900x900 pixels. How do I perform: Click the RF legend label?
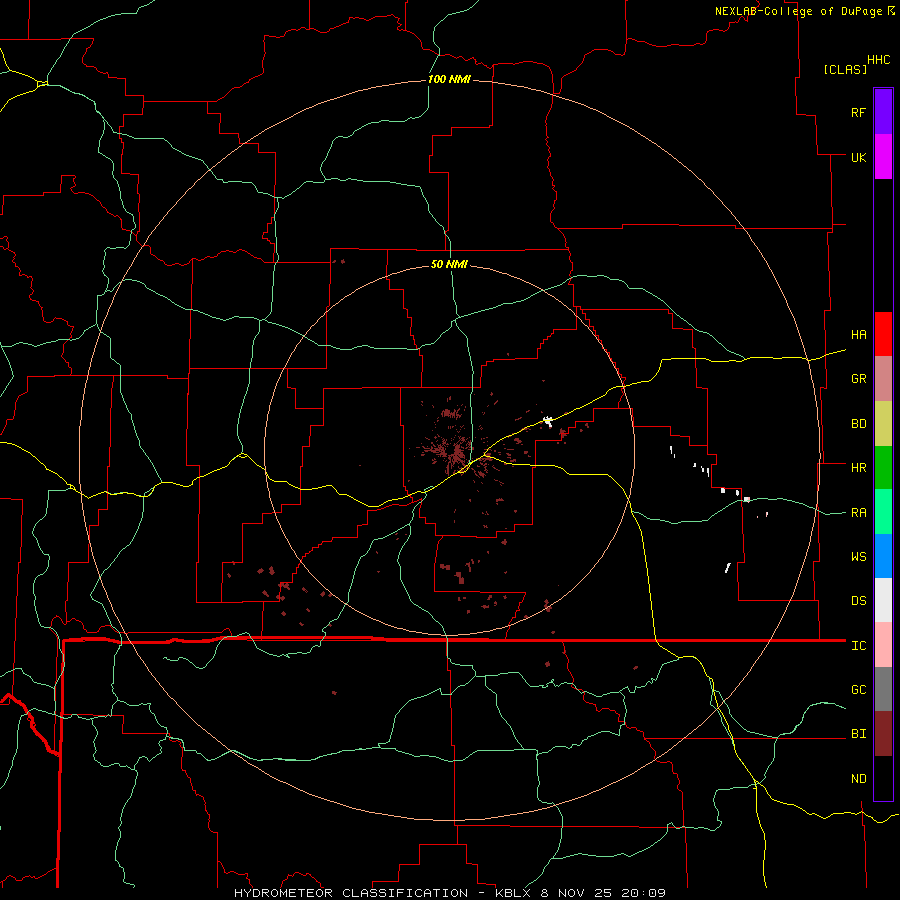pyautogui.click(x=858, y=112)
